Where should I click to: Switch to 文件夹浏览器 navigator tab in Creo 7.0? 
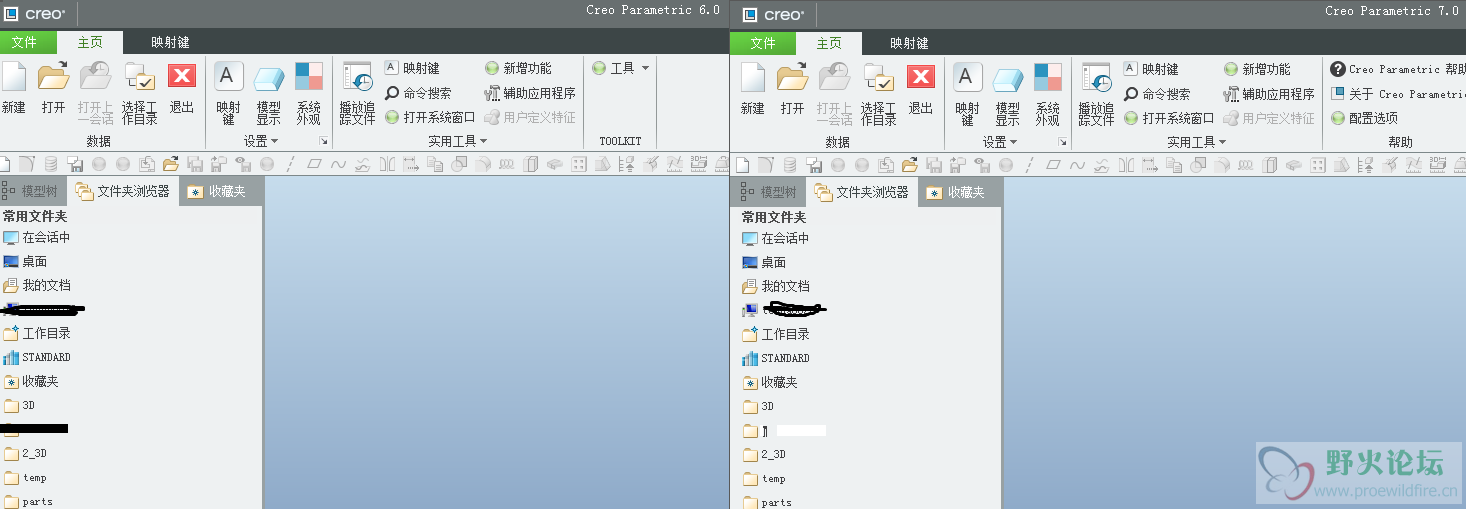point(861,192)
